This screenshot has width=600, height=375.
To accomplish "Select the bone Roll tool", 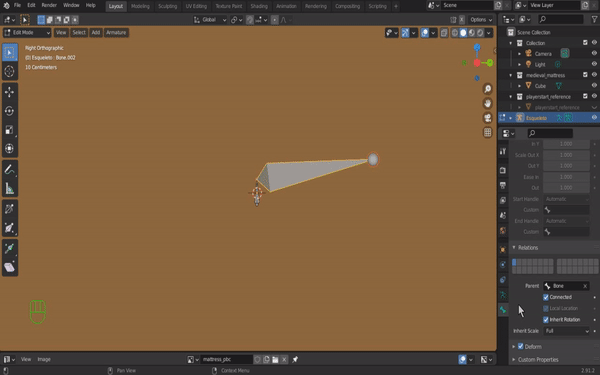I will [x=10, y=209].
